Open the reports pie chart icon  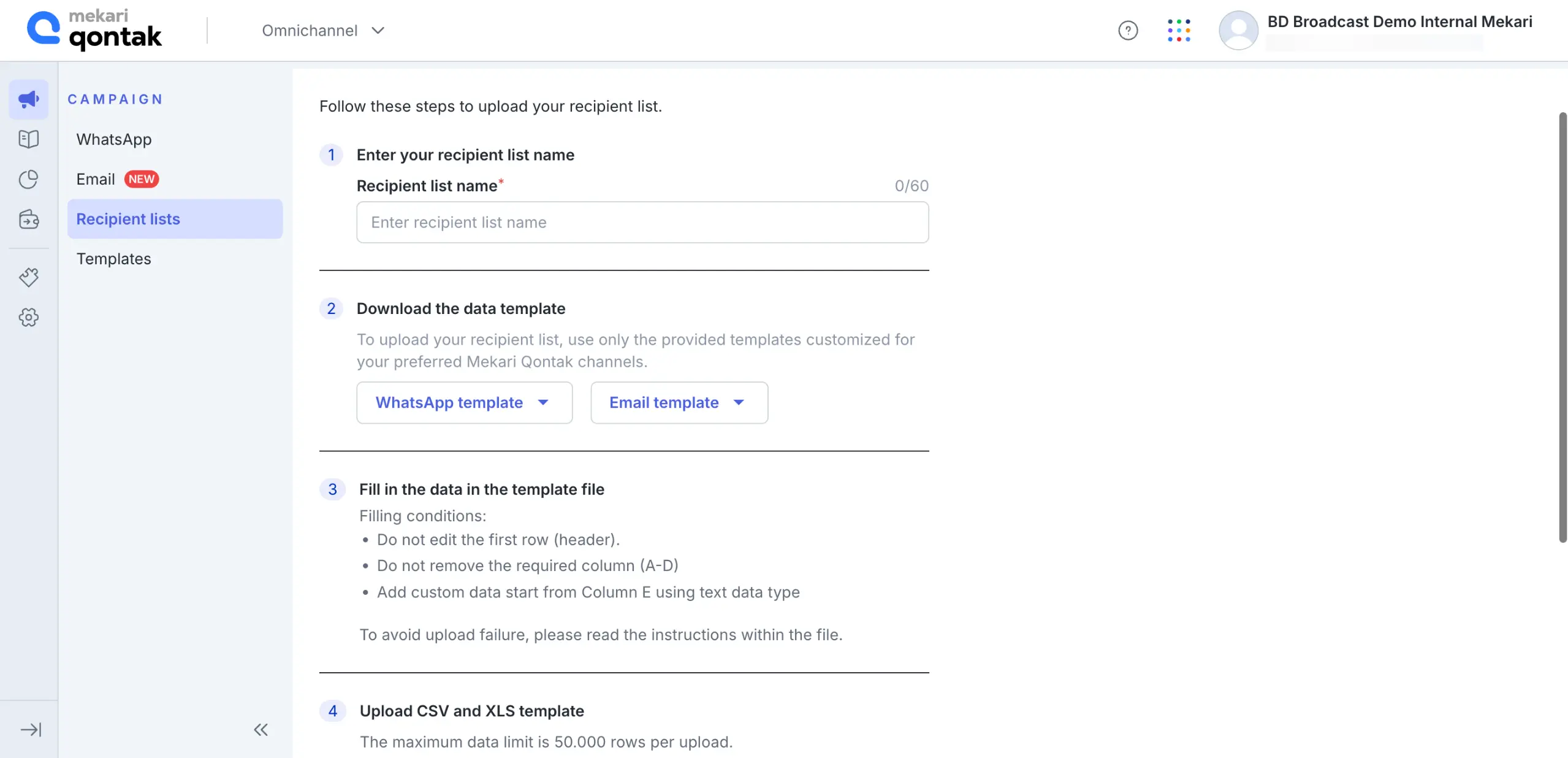pos(28,179)
